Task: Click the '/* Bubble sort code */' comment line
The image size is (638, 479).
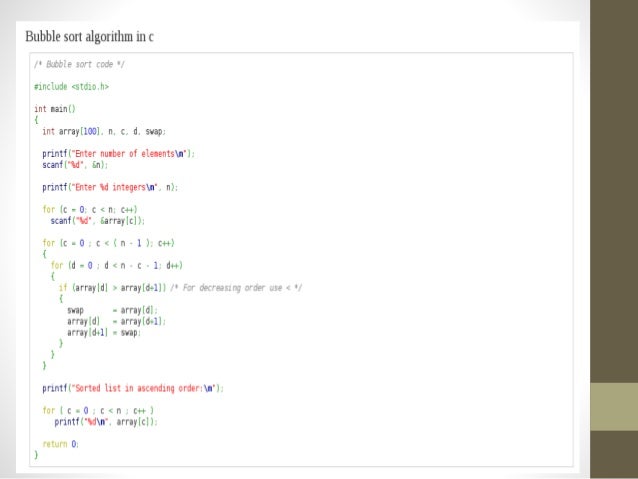Action: [x=79, y=64]
